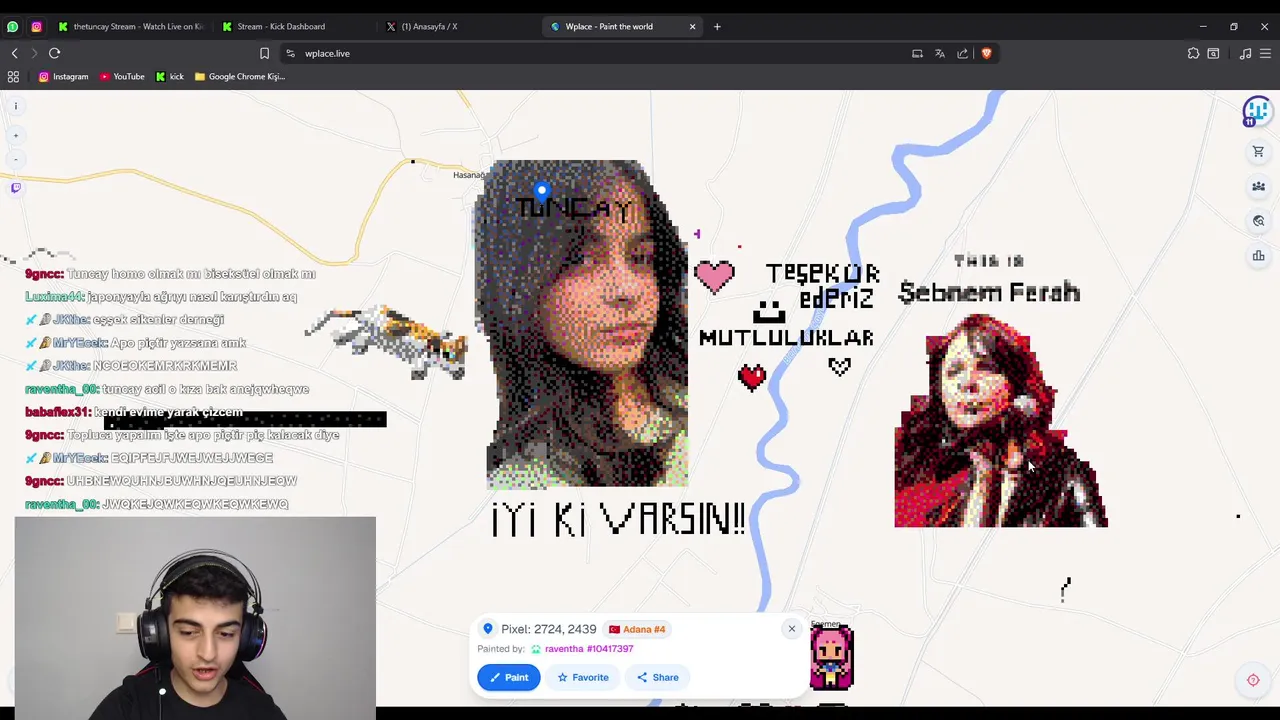Open the pinned Instagram tab

pos(36,26)
